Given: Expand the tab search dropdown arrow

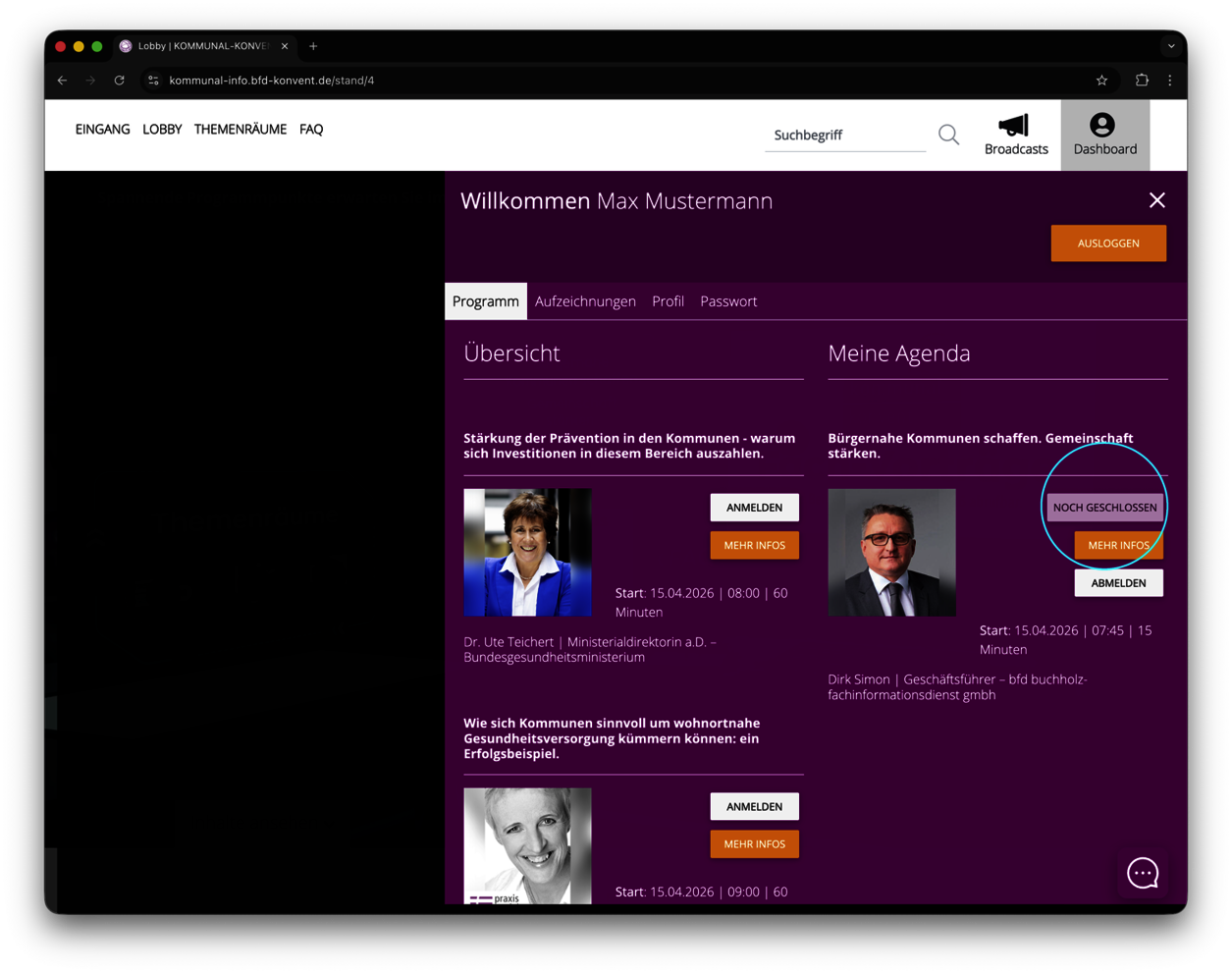Looking at the screenshot, I should [1170, 46].
